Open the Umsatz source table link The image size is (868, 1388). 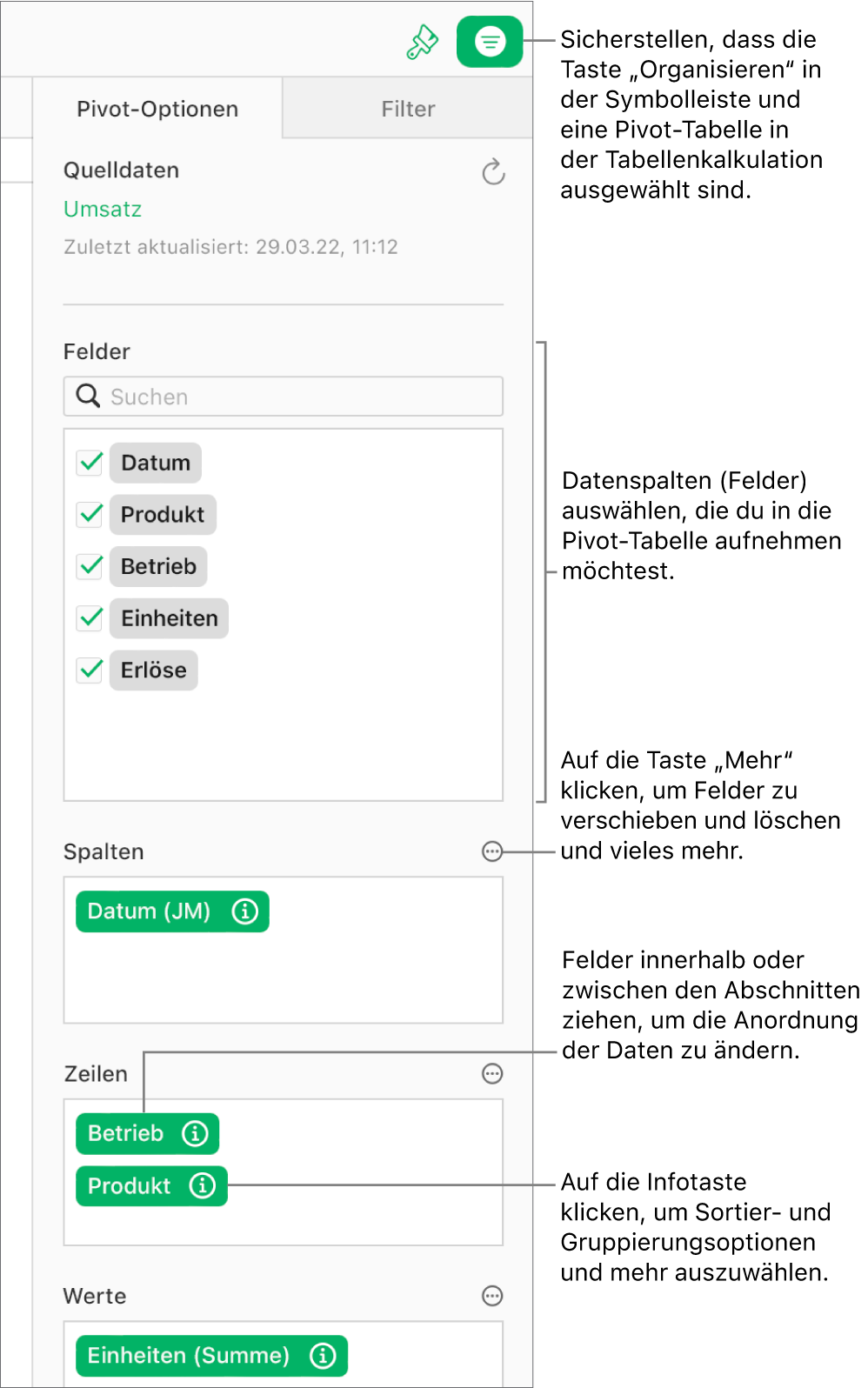(102, 209)
